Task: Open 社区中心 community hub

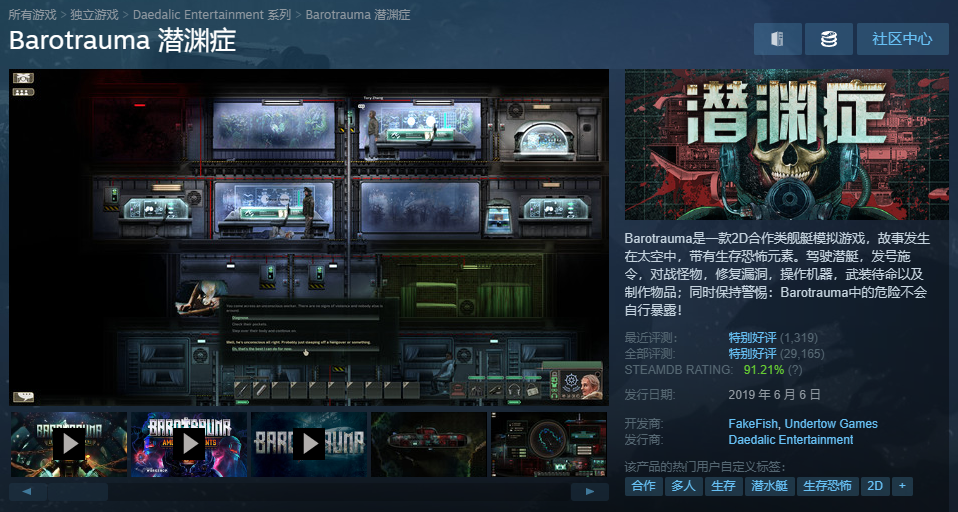Action: pos(902,39)
